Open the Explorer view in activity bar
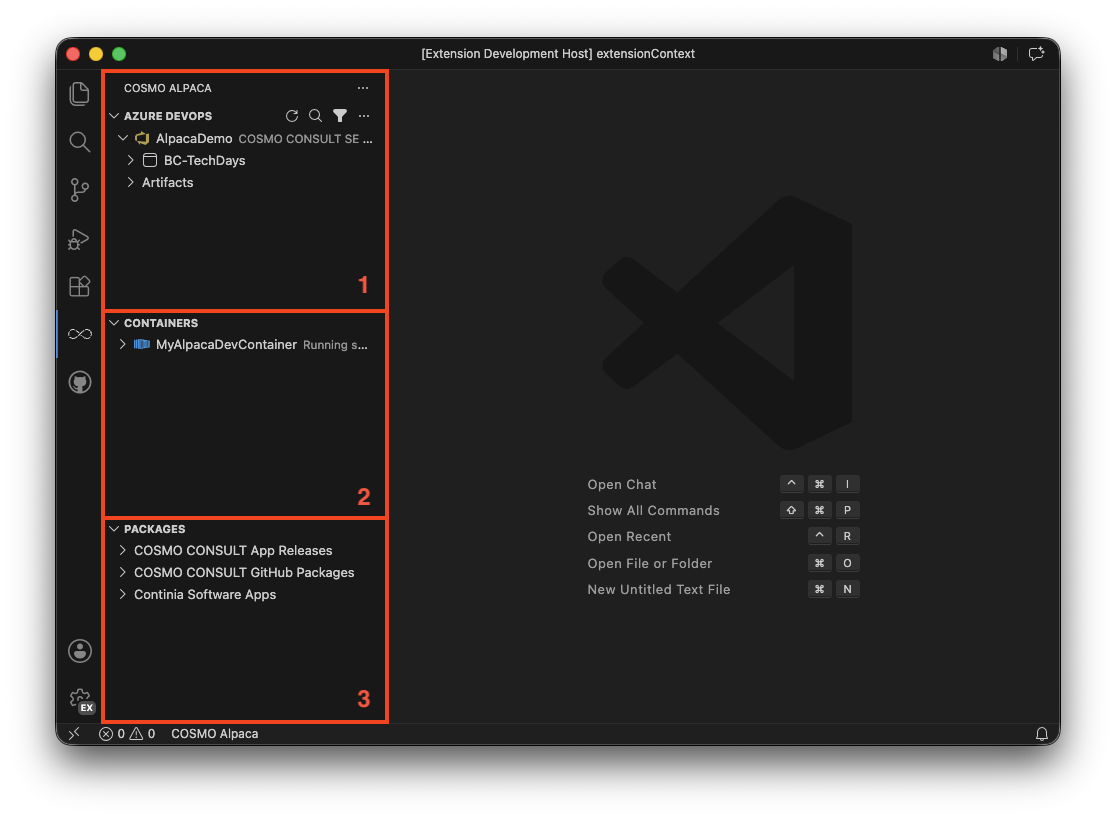This screenshot has width=1116, height=819. pyautogui.click(x=80, y=94)
